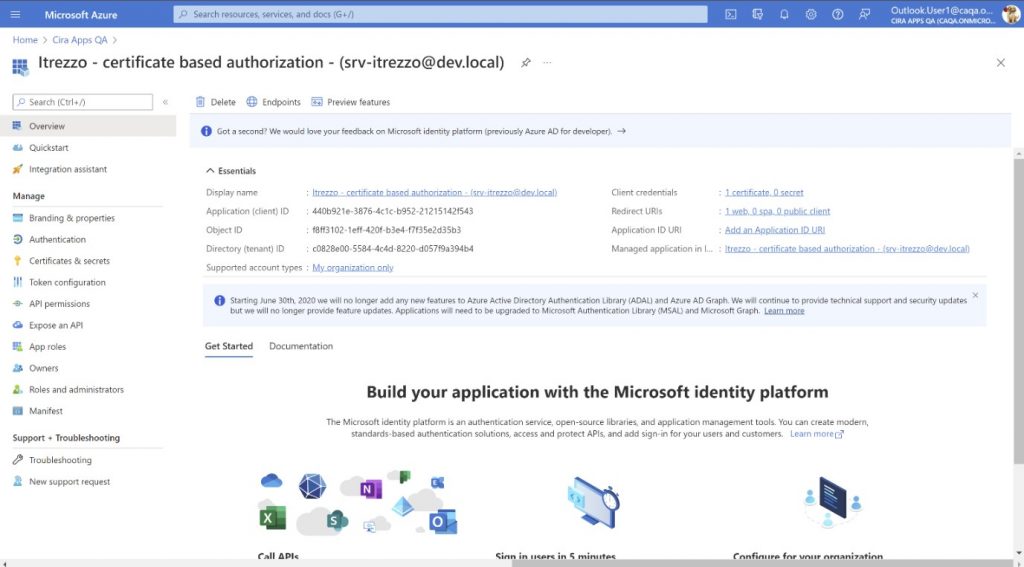Close the app registration blade
1024x567 pixels.
1000,63
